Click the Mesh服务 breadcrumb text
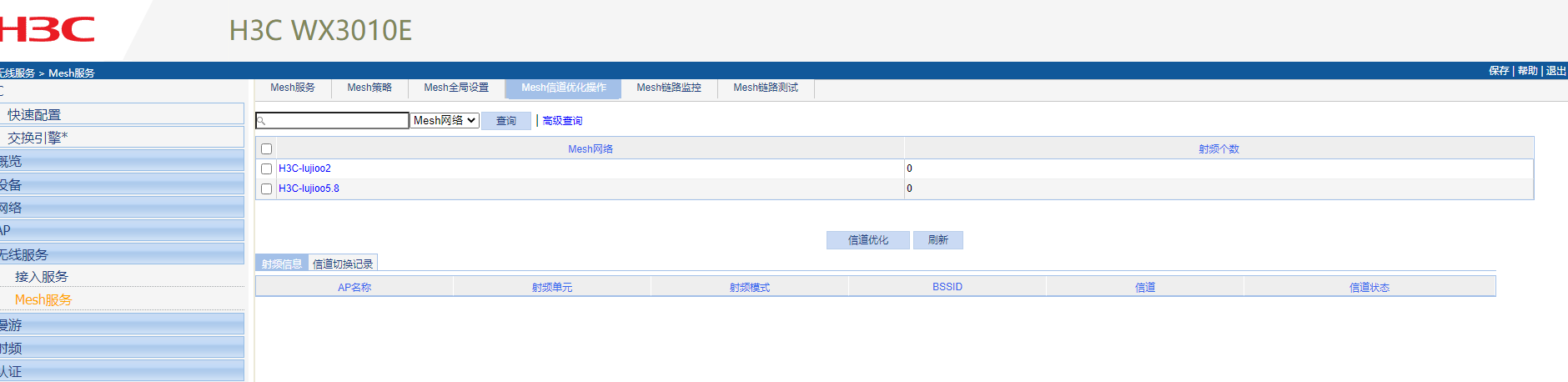This screenshot has height=382, width=1568. click(x=72, y=73)
